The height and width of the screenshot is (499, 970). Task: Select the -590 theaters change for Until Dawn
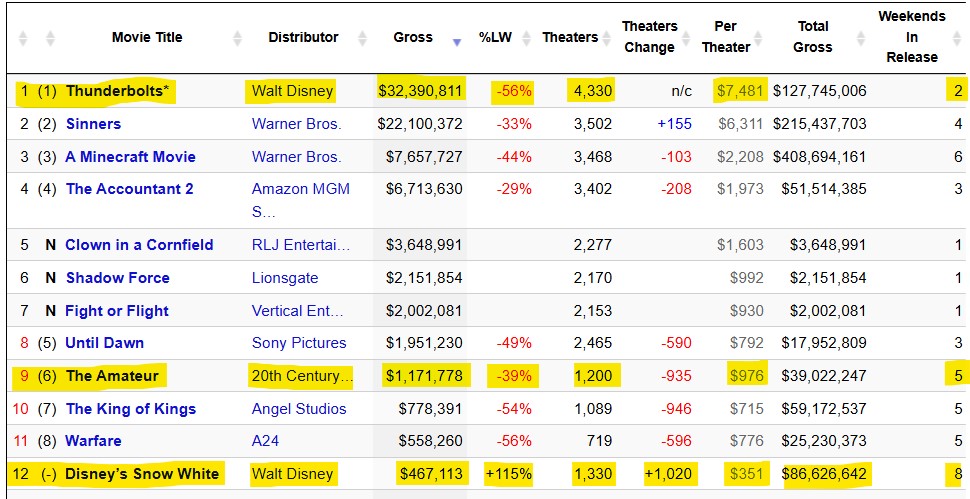[676, 343]
